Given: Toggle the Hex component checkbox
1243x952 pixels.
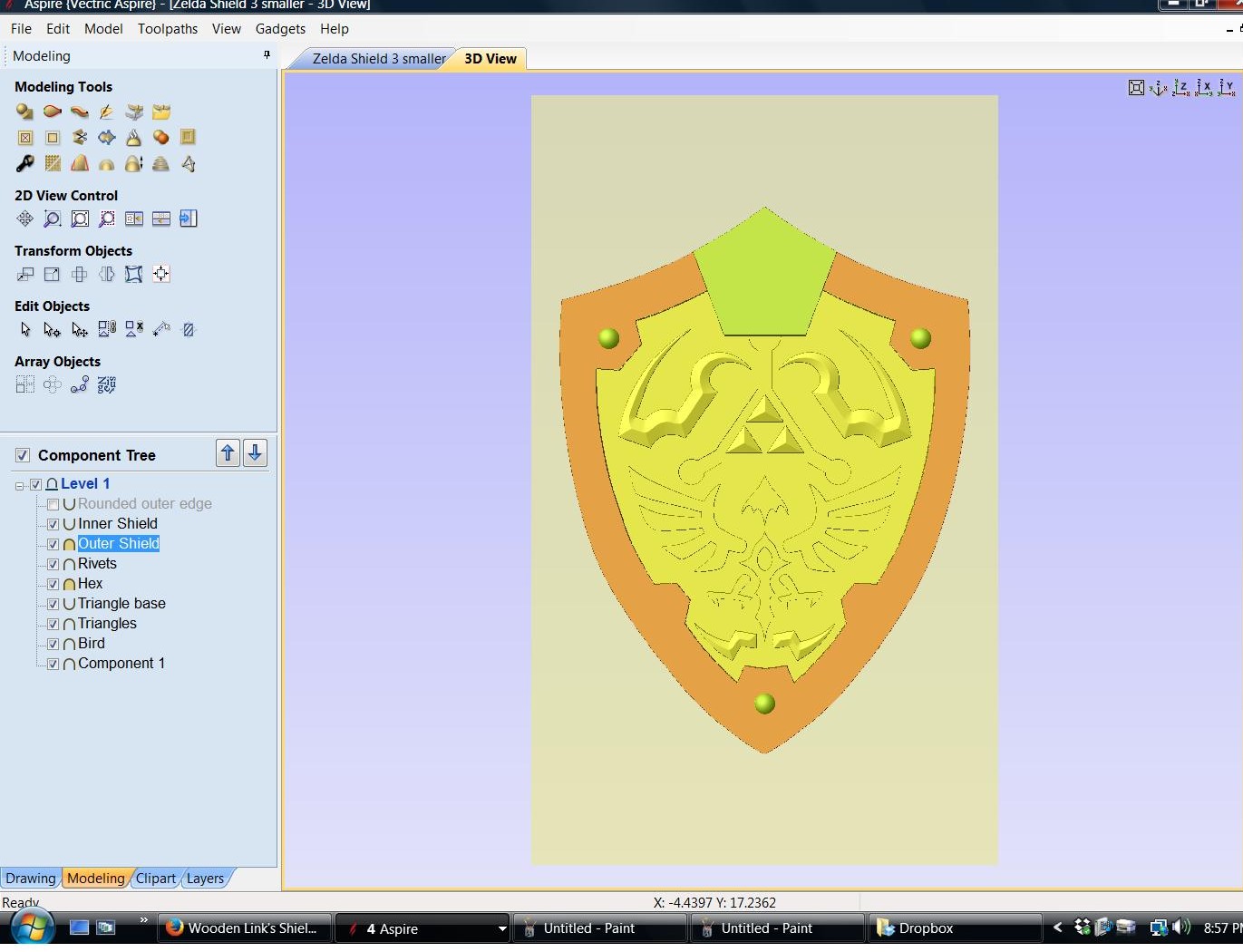Looking at the screenshot, I should (53, 584).
